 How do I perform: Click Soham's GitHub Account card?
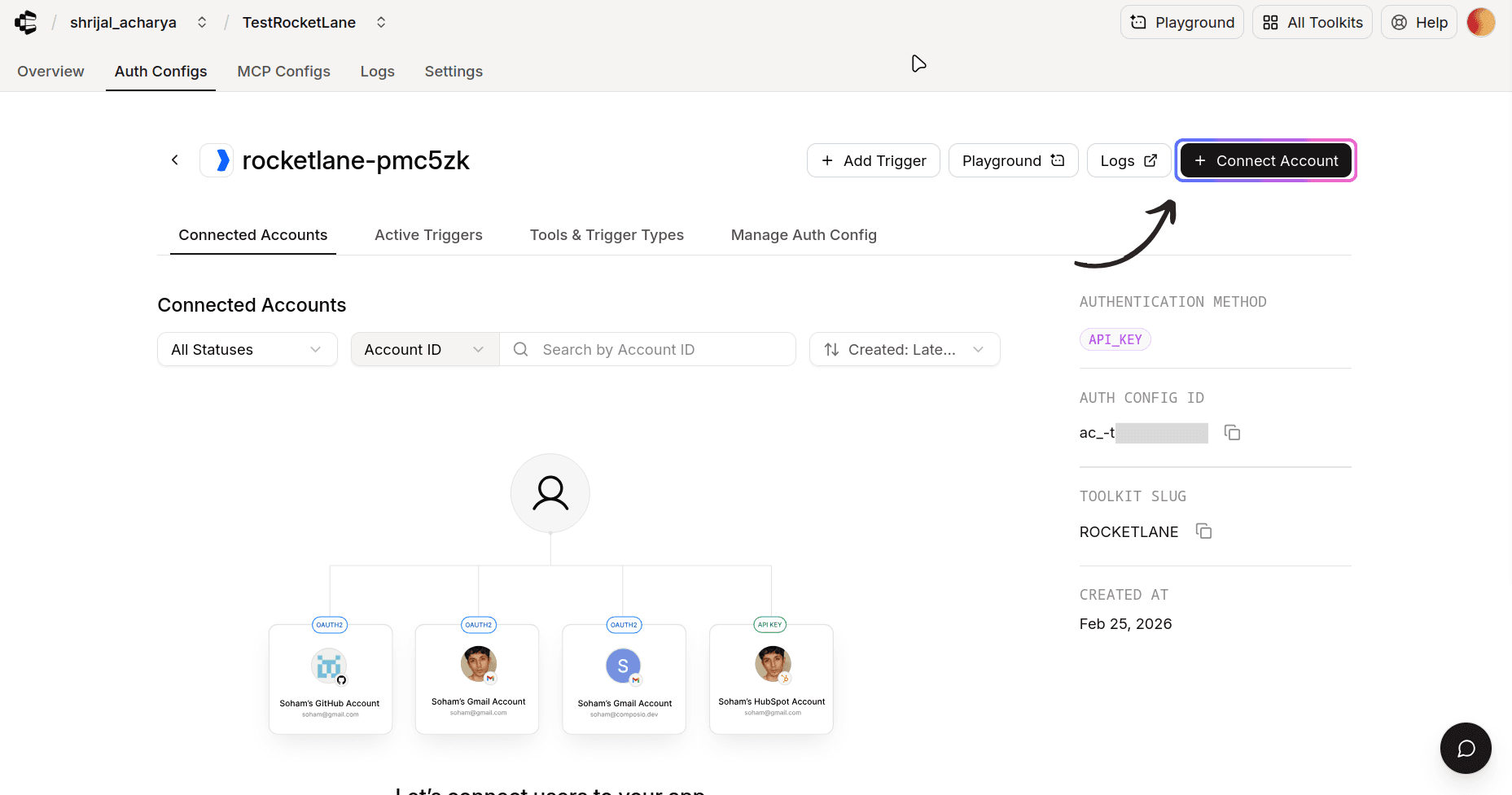pos(330,679)
